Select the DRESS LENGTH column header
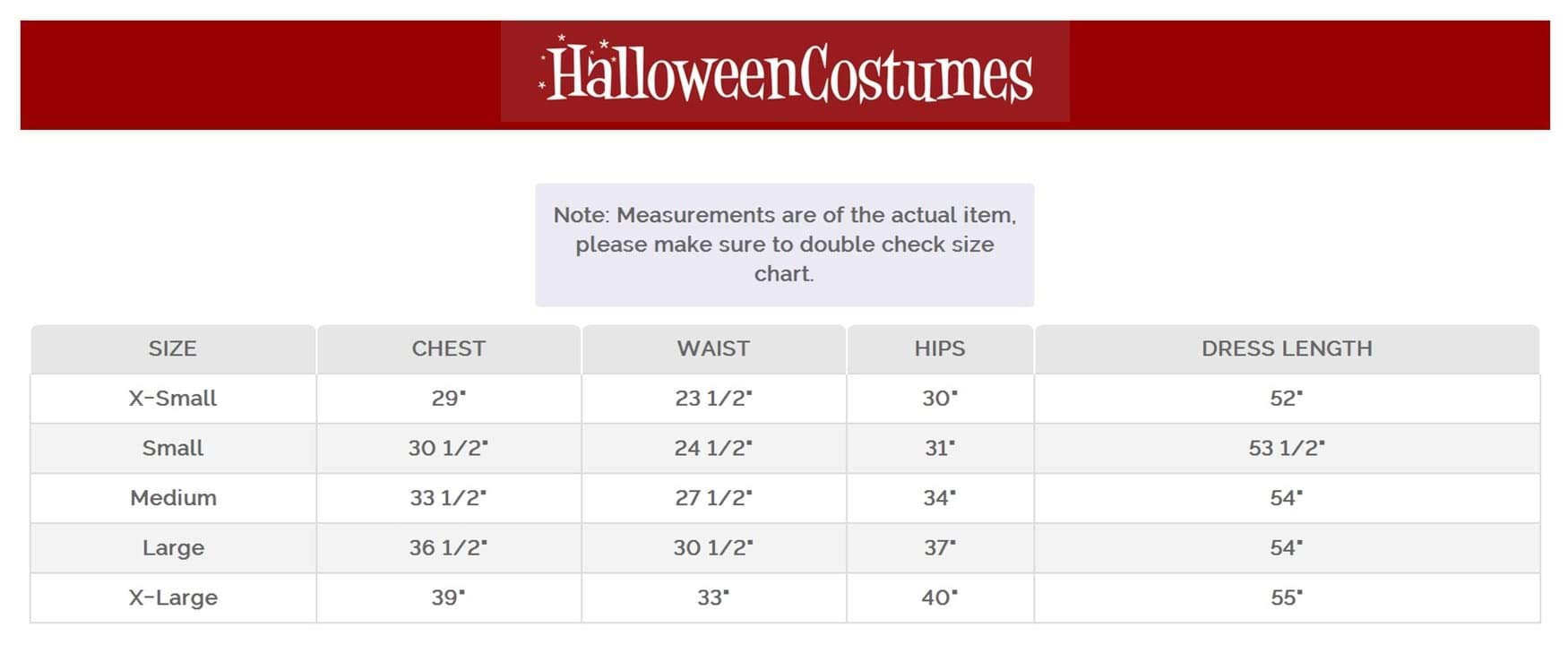The image size is (1568, 653). click(1286, 348)
